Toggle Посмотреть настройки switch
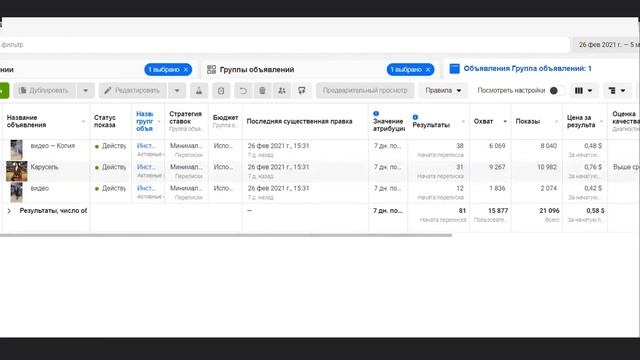The image size is (640, 360). (x=557, y=91)
